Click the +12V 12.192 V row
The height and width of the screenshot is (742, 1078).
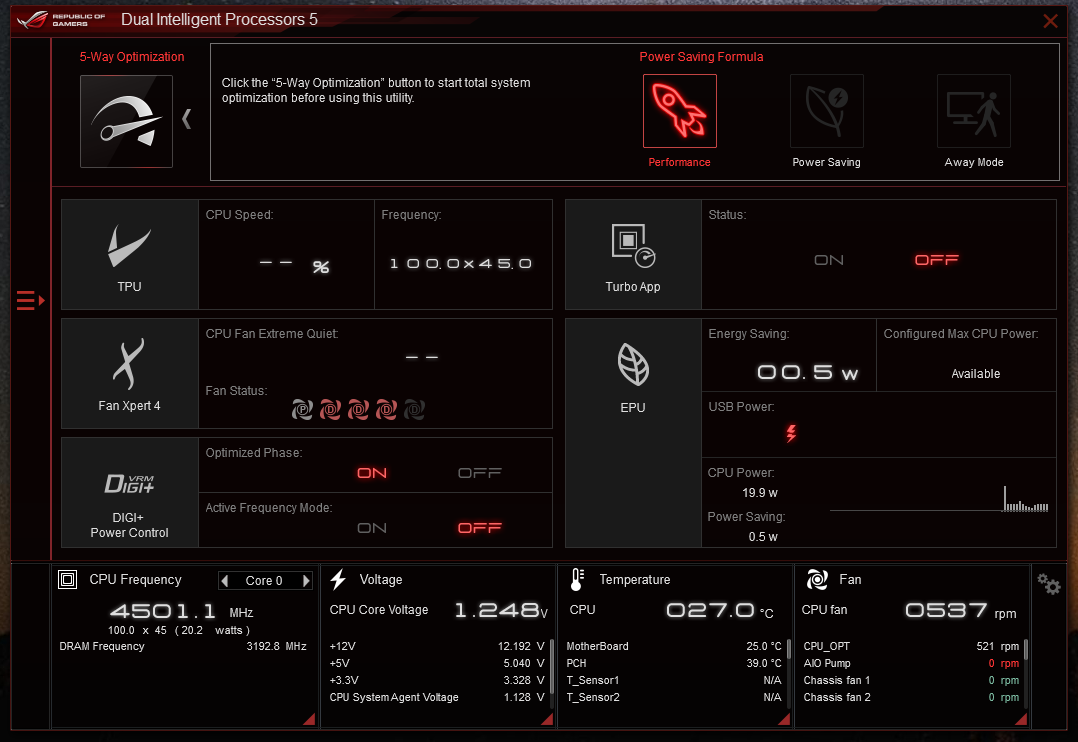[437, 646]
